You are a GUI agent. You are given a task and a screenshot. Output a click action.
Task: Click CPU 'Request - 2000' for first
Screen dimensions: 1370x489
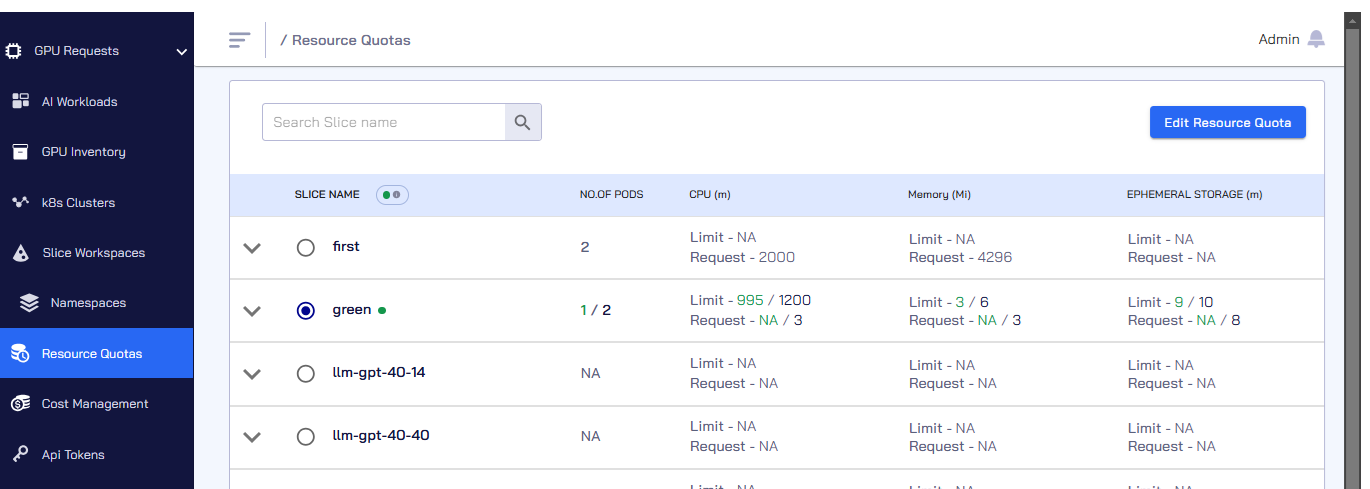[x=742, y=257]
